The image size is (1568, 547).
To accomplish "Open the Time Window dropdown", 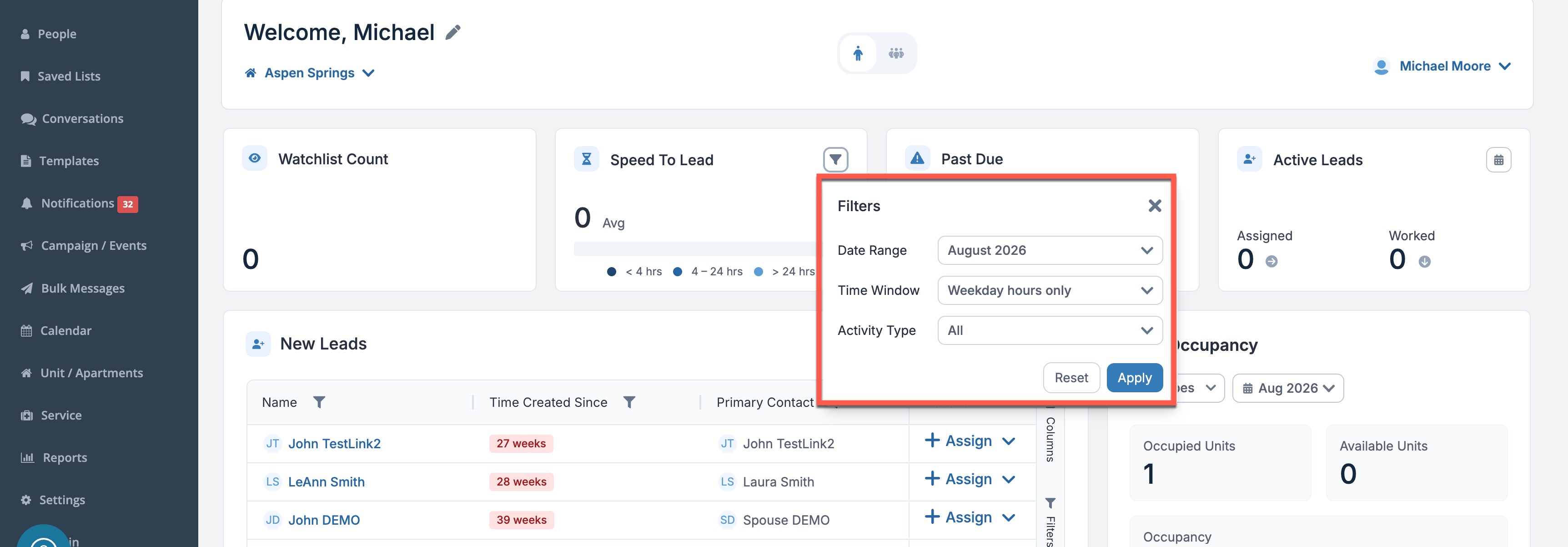I will click(1050, 290).
